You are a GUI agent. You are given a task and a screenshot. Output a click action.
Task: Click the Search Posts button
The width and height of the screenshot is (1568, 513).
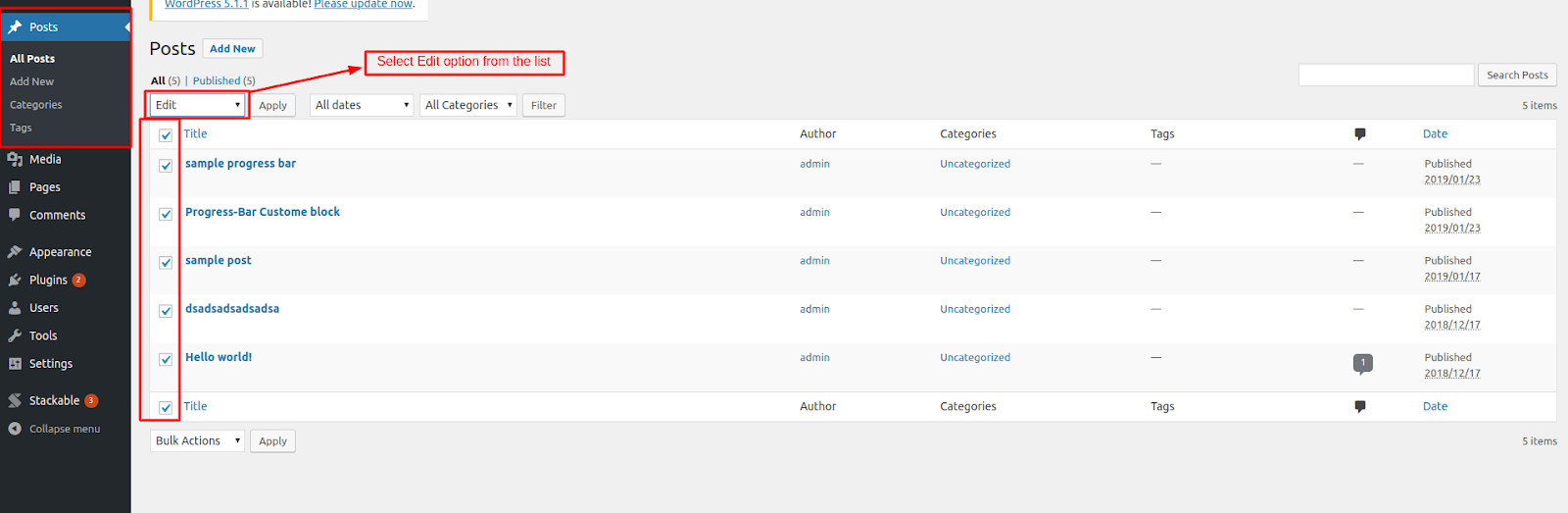coord(1517,75)
